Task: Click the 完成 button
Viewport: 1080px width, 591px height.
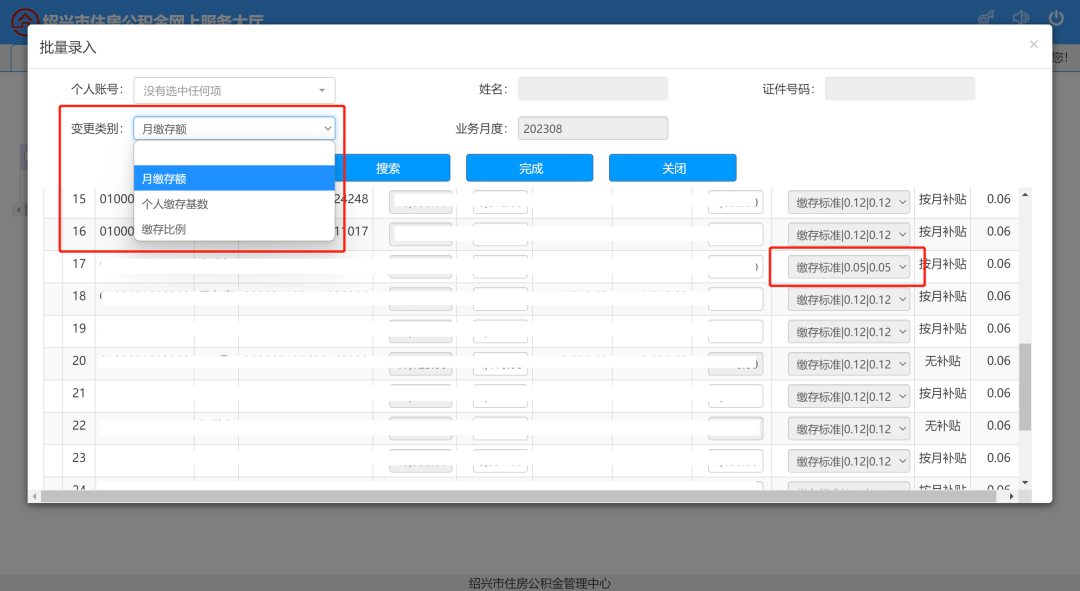Action: click(529, 168)
